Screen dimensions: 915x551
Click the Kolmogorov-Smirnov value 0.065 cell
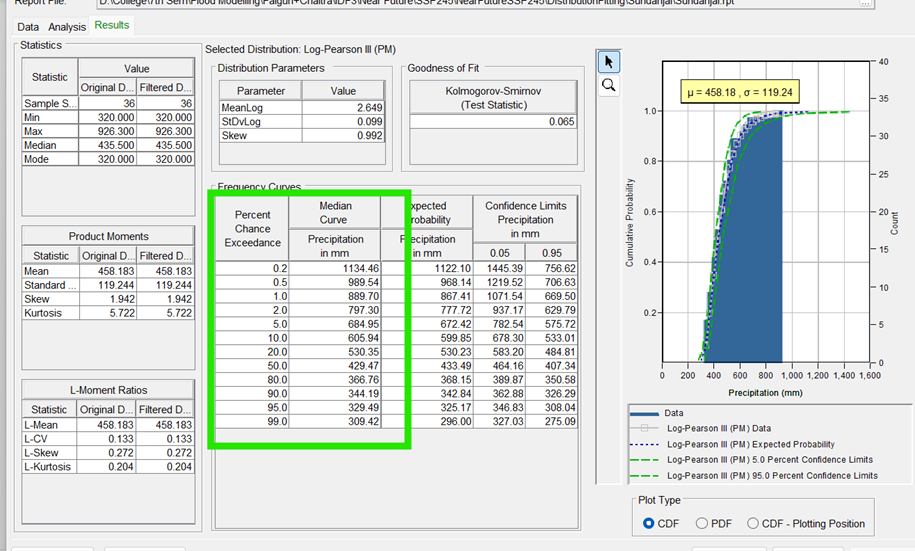[493, 121]
